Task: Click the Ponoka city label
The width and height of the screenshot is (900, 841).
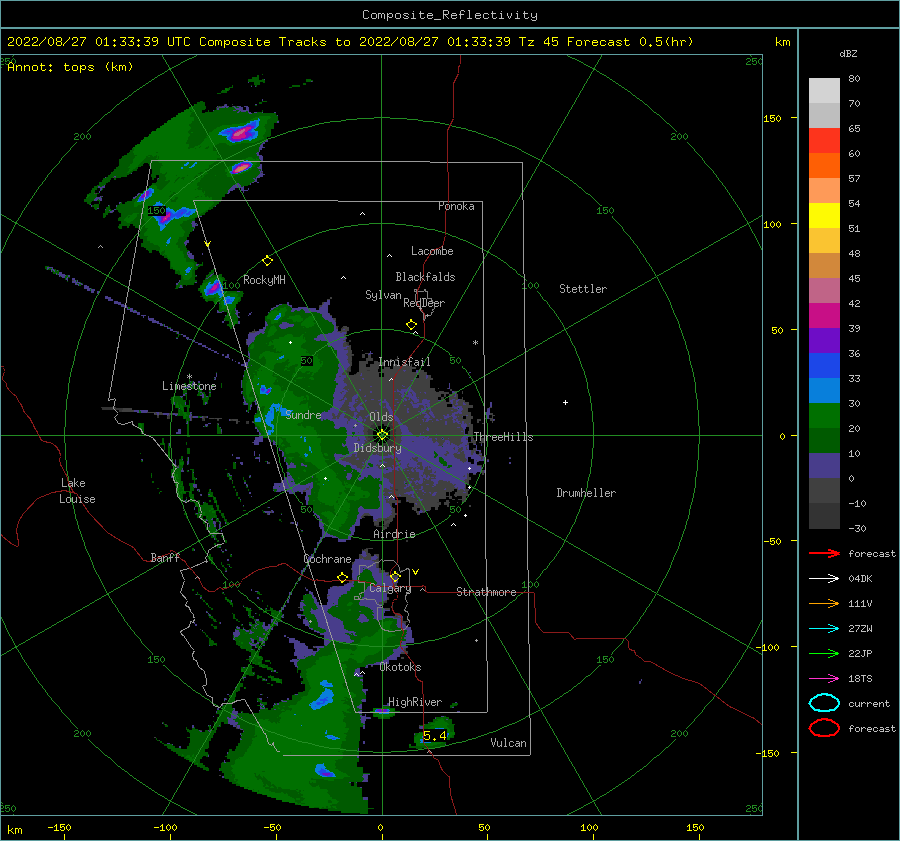Action: [x=456, y=206]
